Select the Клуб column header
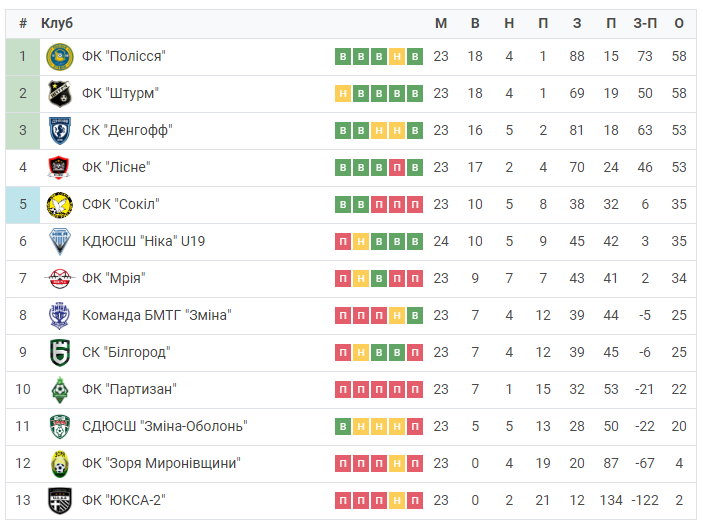The width and height of the screenshot is (703, 525). [x=57, y=23]
